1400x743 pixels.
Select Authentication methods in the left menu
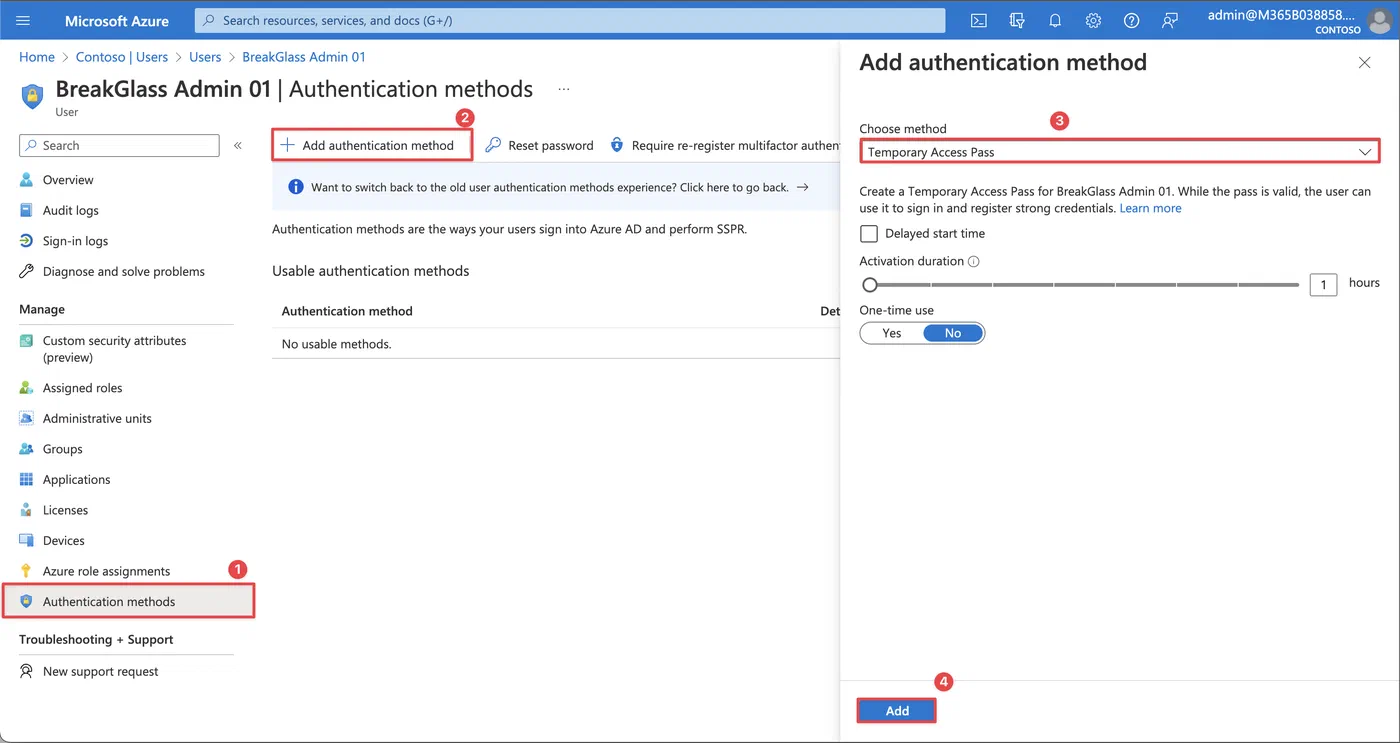(128, 601)
